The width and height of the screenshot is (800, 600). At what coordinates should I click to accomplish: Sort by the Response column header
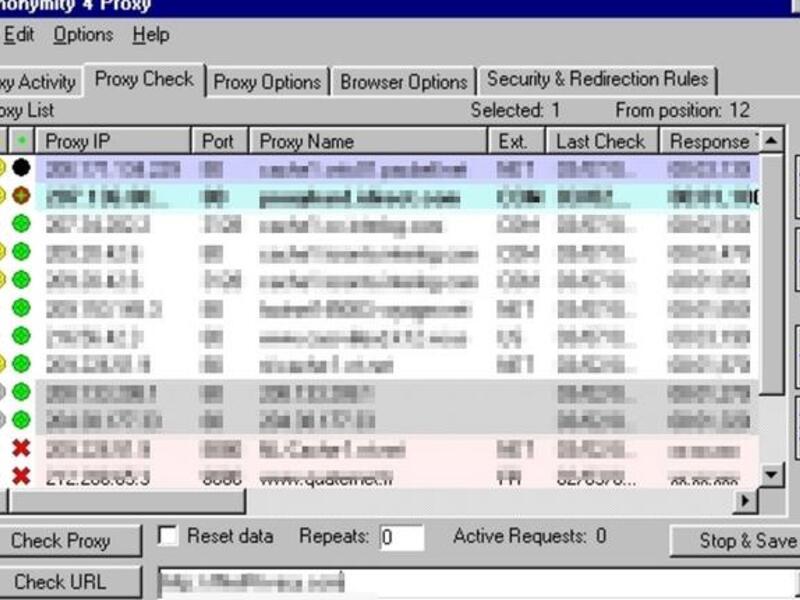click(709, 141)
